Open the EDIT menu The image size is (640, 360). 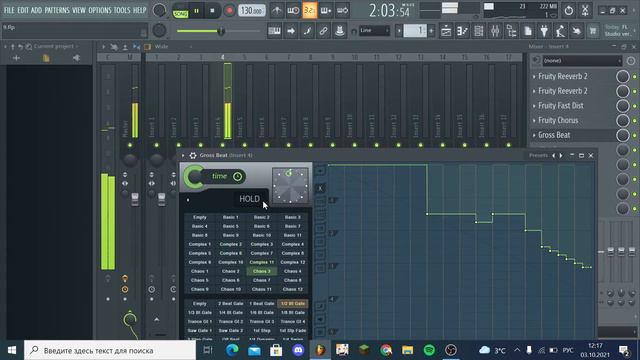[x=24, y=10]
